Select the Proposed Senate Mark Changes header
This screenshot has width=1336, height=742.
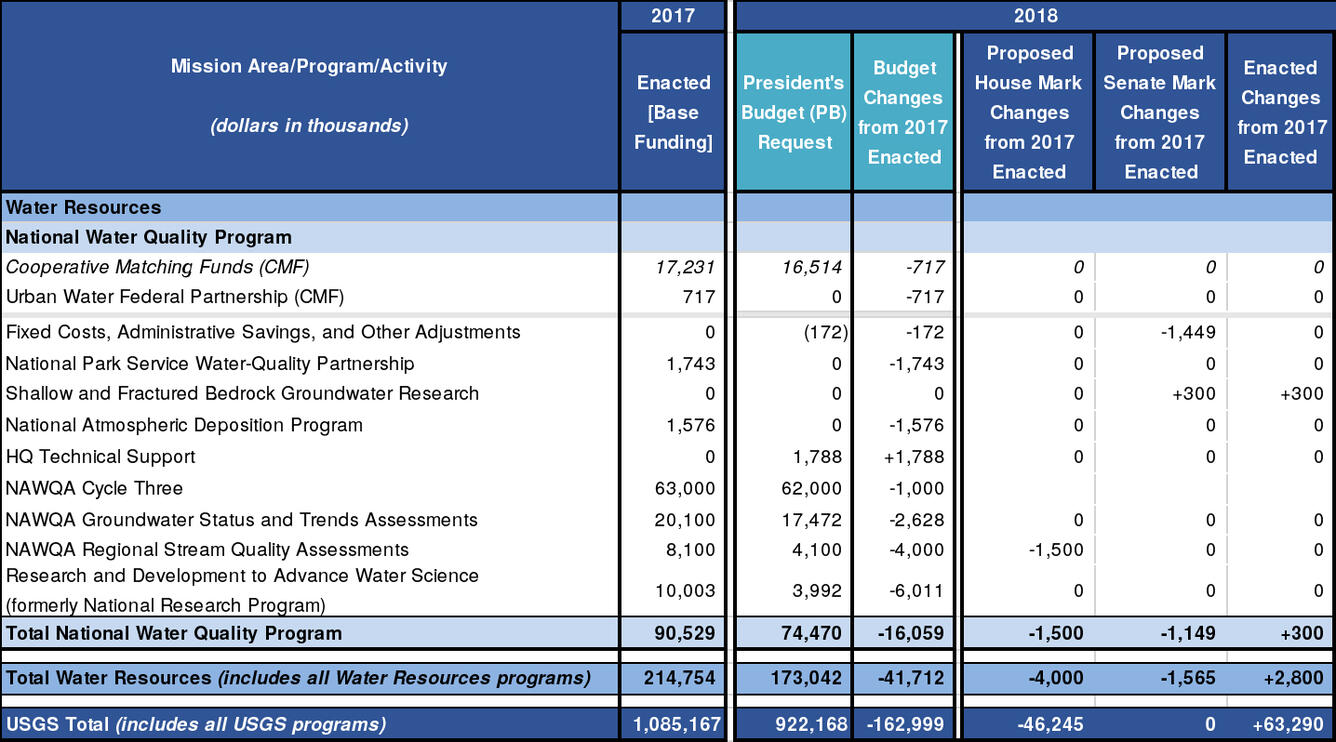[1160, 112]
